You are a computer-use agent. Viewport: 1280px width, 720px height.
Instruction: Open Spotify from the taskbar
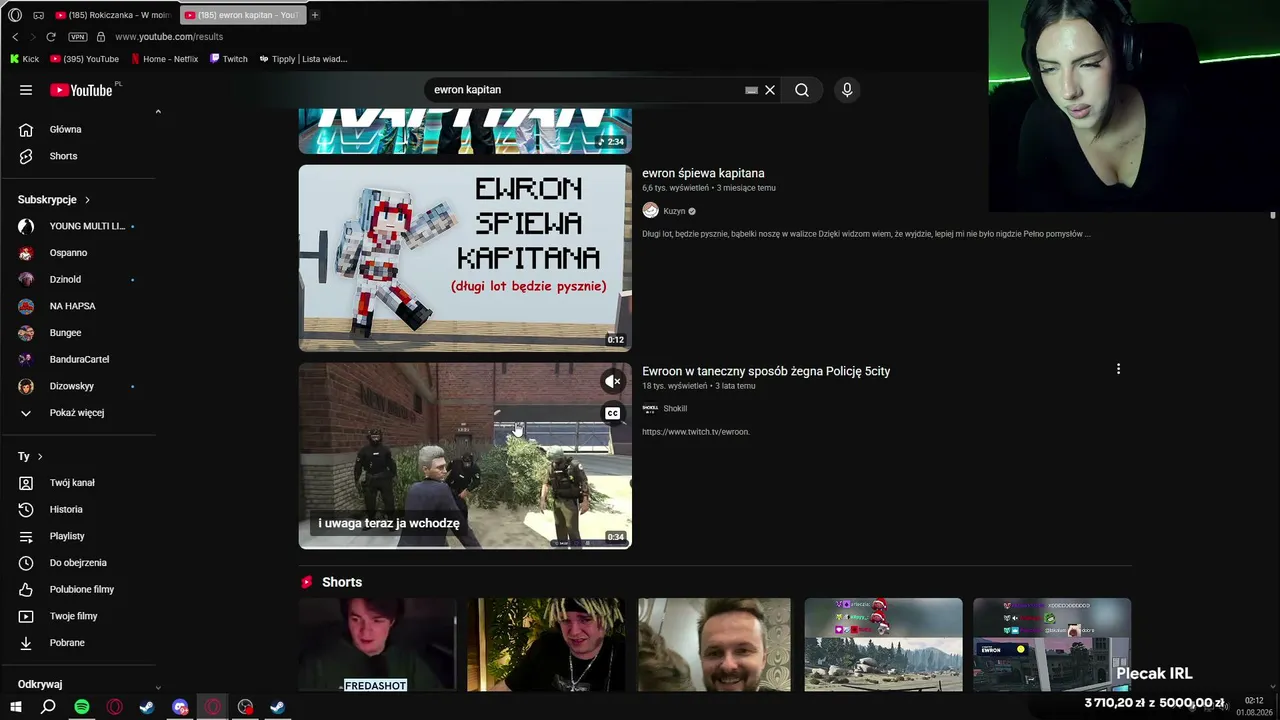point(82,707)
